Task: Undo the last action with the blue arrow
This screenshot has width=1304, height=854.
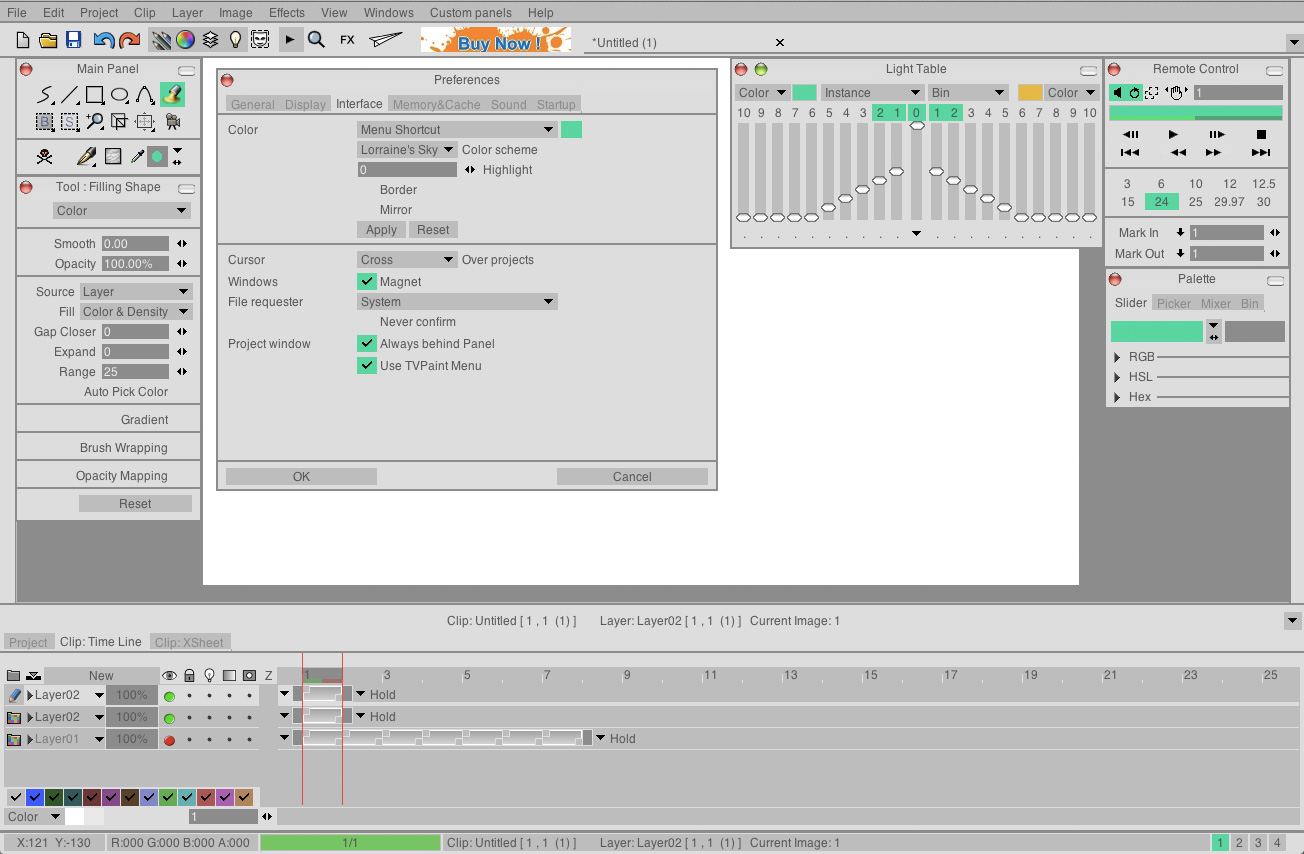Action: point(103,40)
